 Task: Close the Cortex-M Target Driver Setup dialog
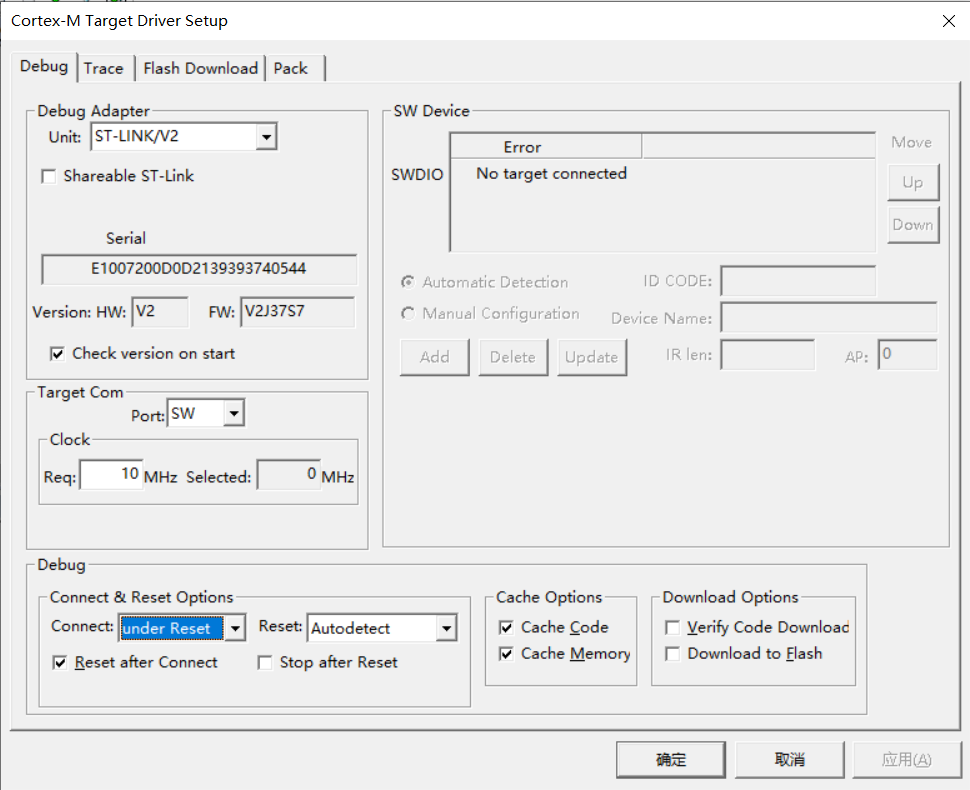(x=948, y=21)
